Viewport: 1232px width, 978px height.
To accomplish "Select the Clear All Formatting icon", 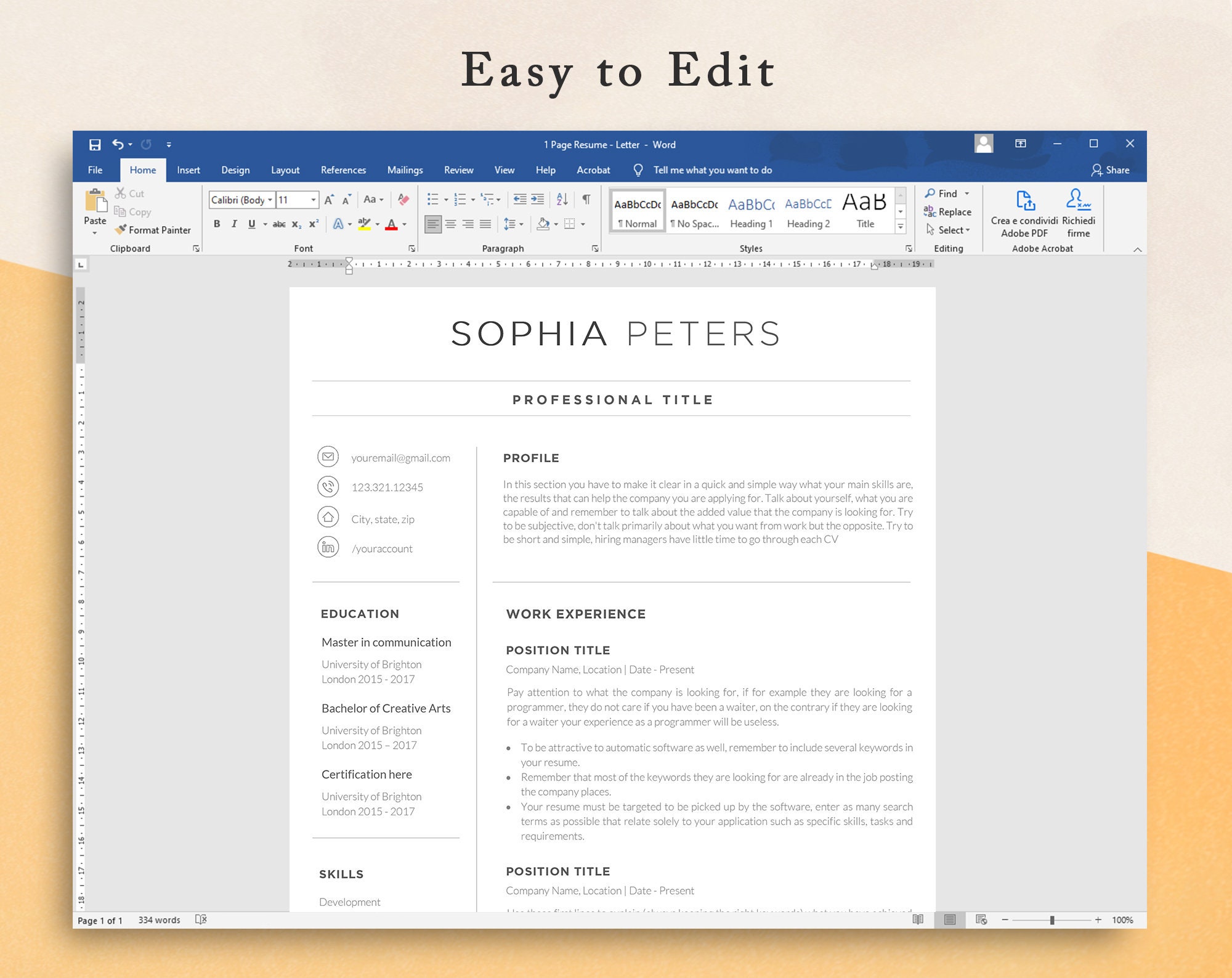I will click(x=403, y=200).
